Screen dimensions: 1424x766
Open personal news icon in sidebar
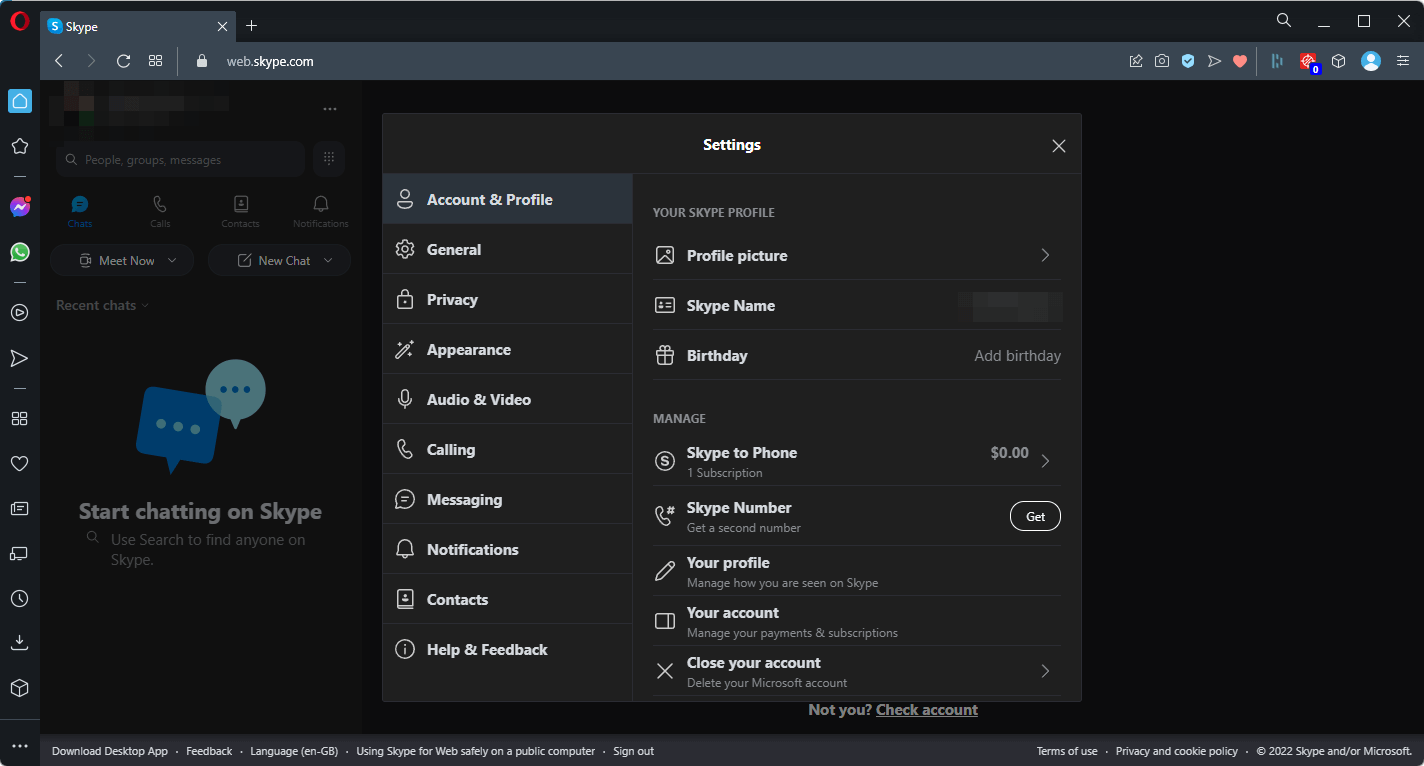click(x=20, y=508)
